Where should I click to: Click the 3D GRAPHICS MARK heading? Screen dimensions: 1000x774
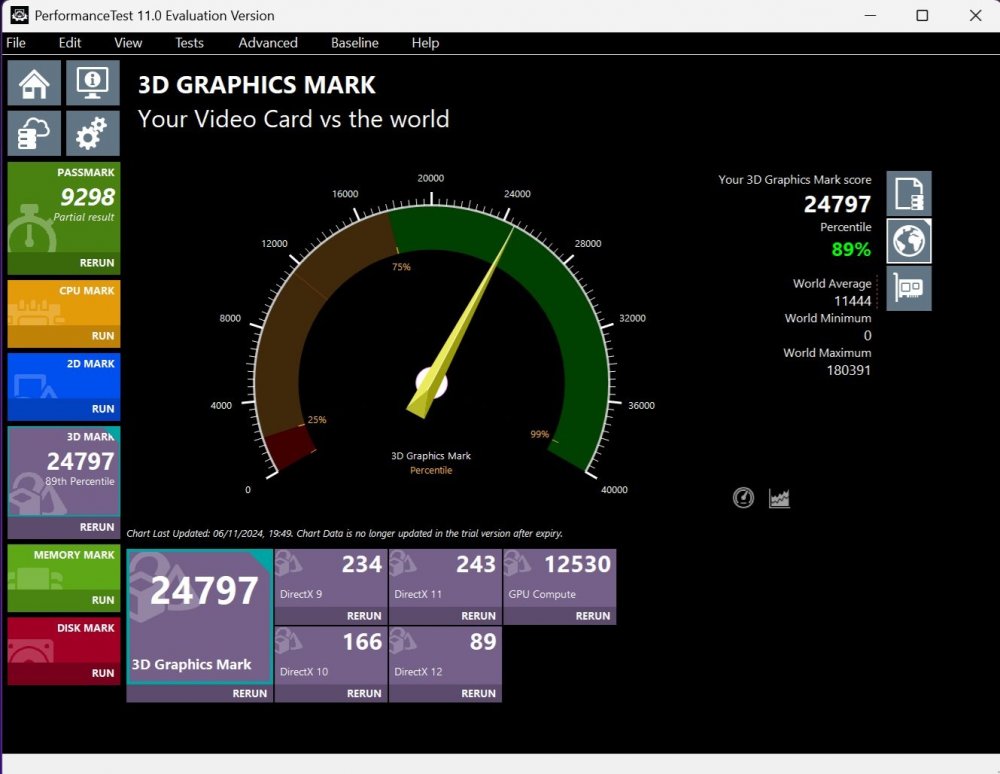coord(256,85)
